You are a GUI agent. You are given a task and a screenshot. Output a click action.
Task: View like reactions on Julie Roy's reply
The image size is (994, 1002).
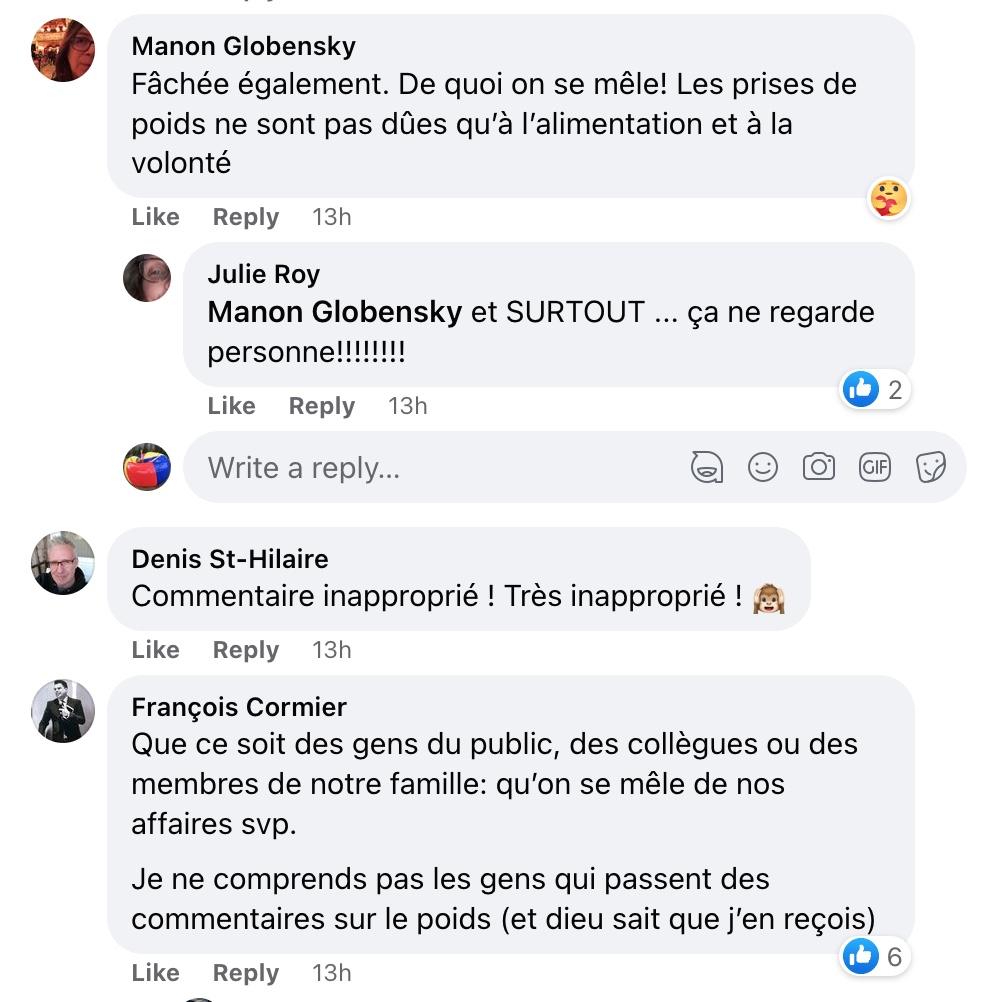[874, 389]
